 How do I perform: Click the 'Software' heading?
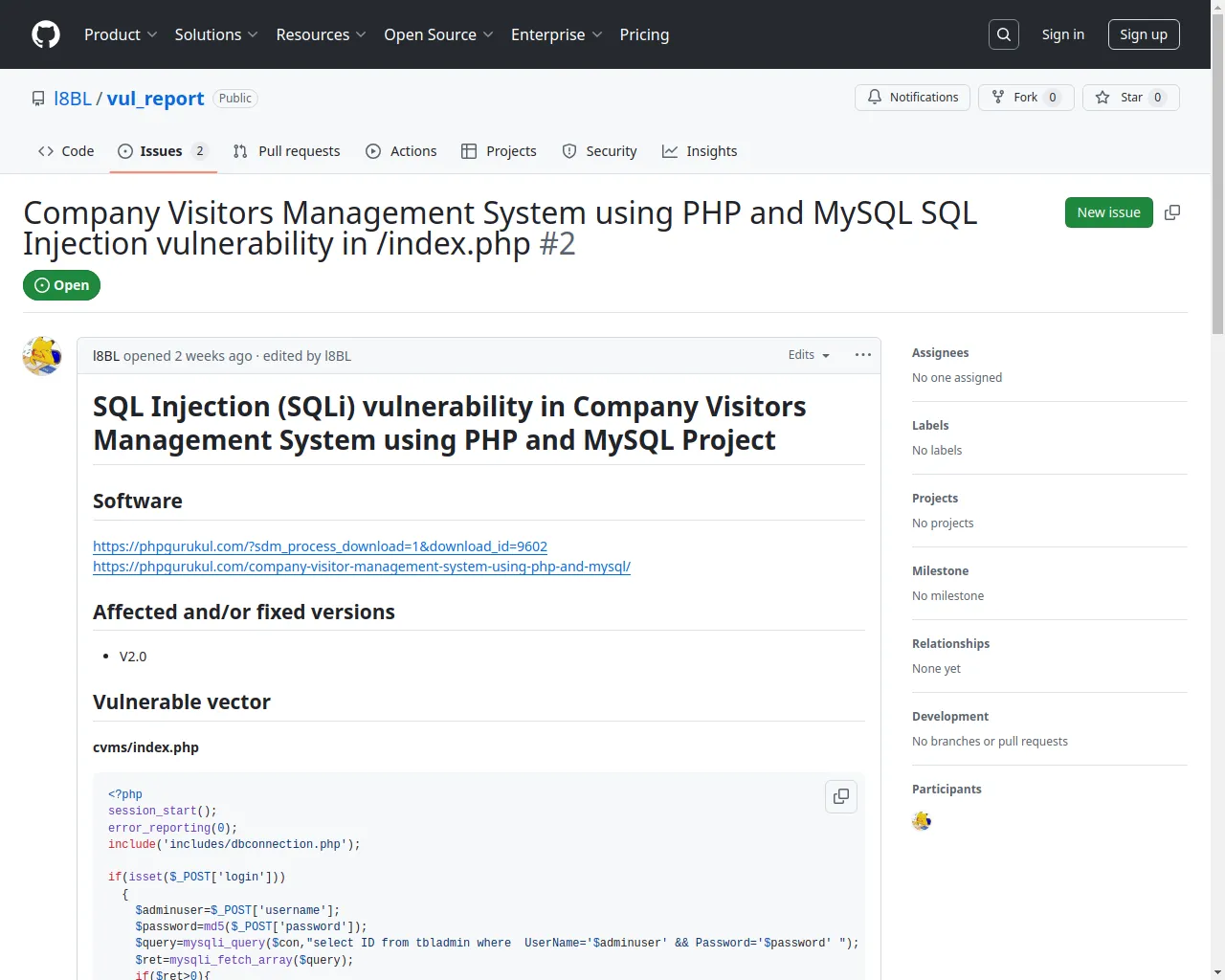click(138, 501)
